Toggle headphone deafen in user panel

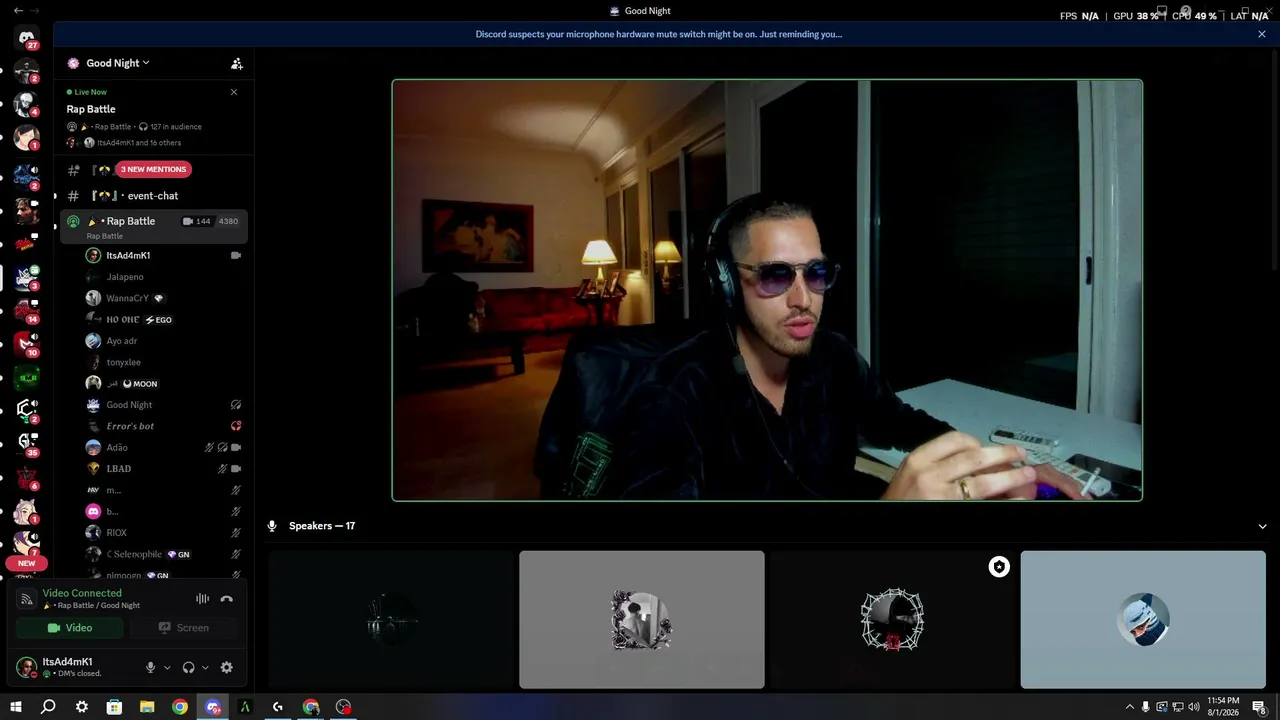tap(188, 668)
